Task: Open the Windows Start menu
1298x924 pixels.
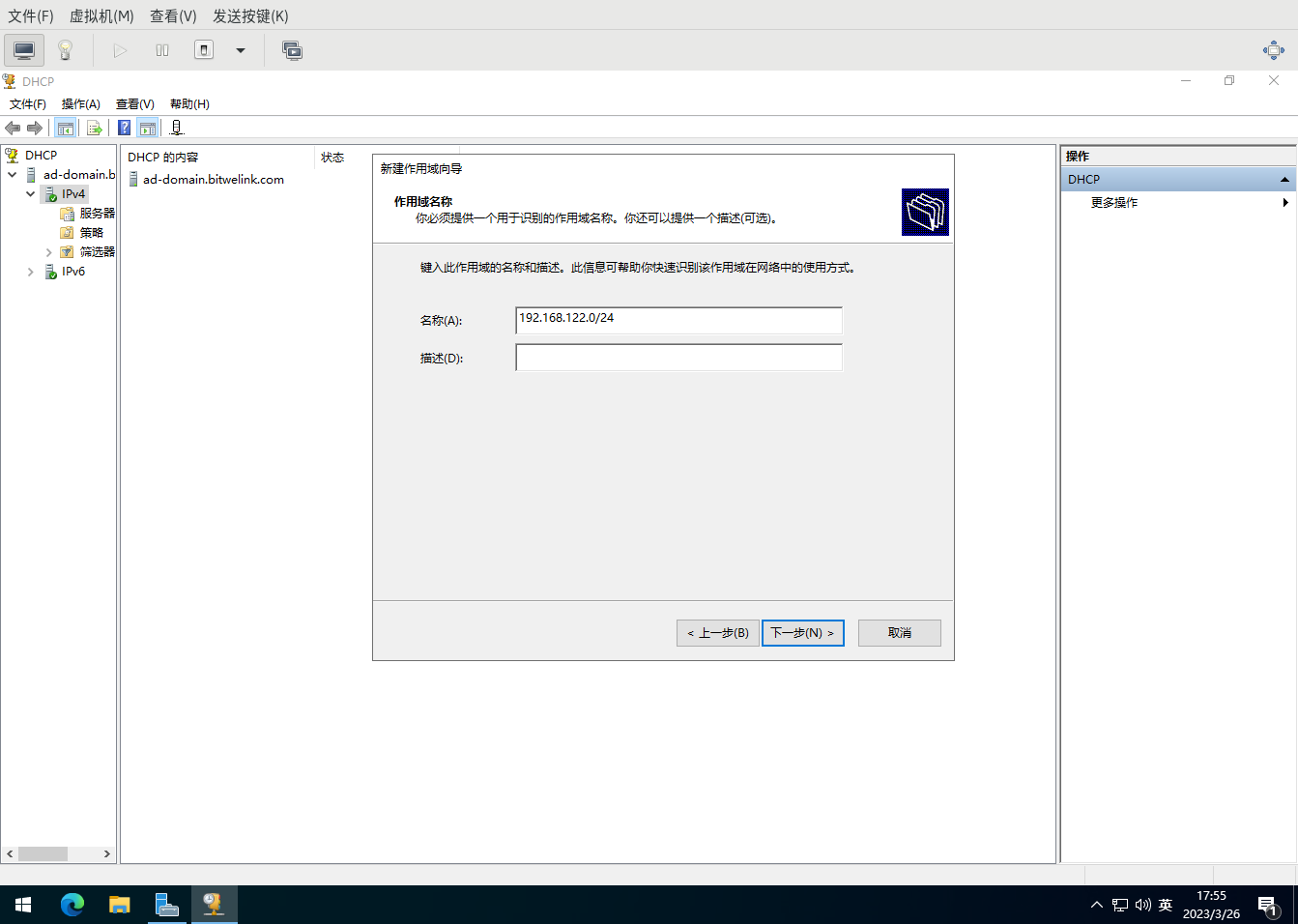Action: pos(23,905)
